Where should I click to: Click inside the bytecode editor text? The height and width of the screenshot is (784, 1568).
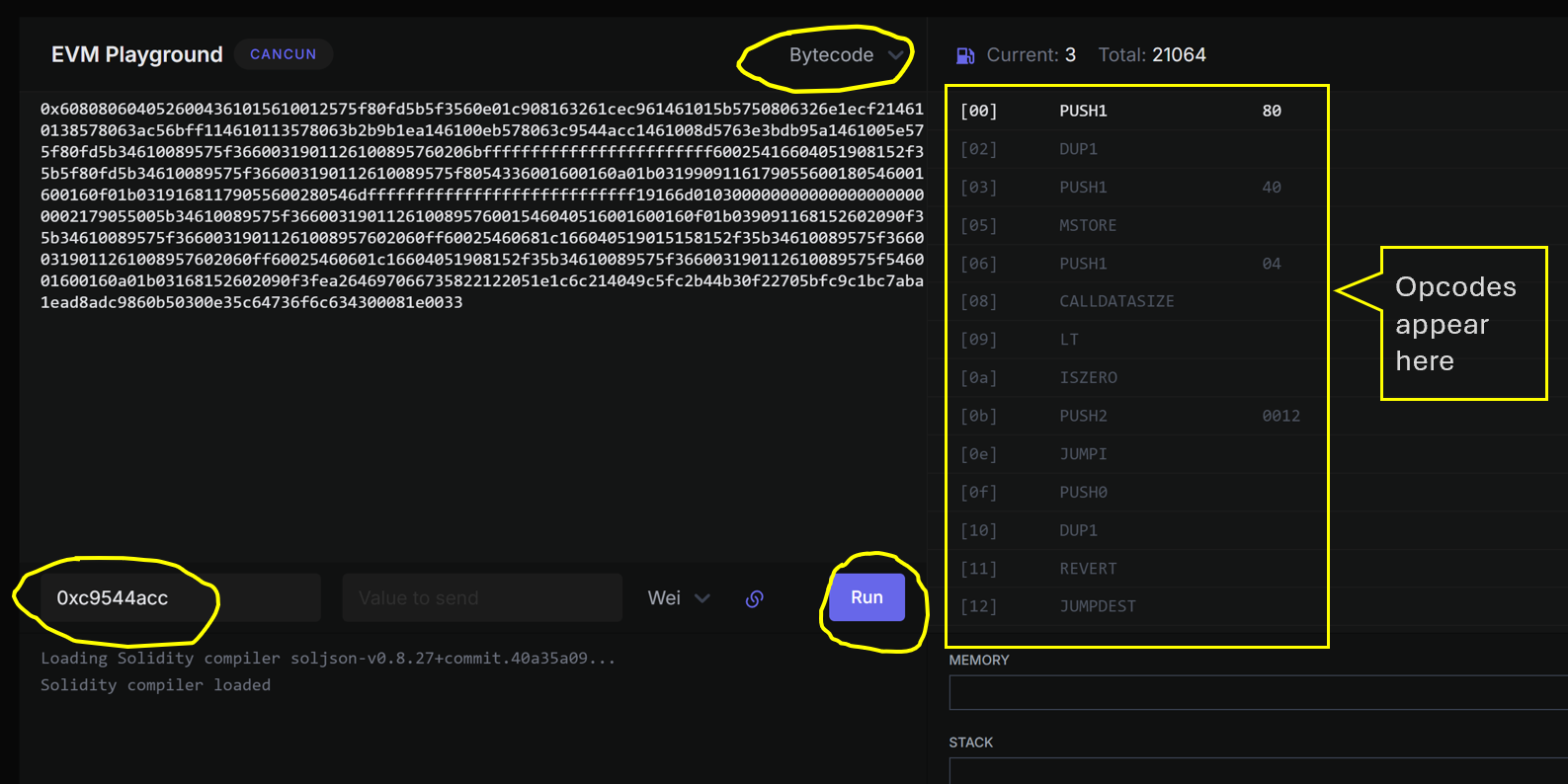click(x=482, y=205)
